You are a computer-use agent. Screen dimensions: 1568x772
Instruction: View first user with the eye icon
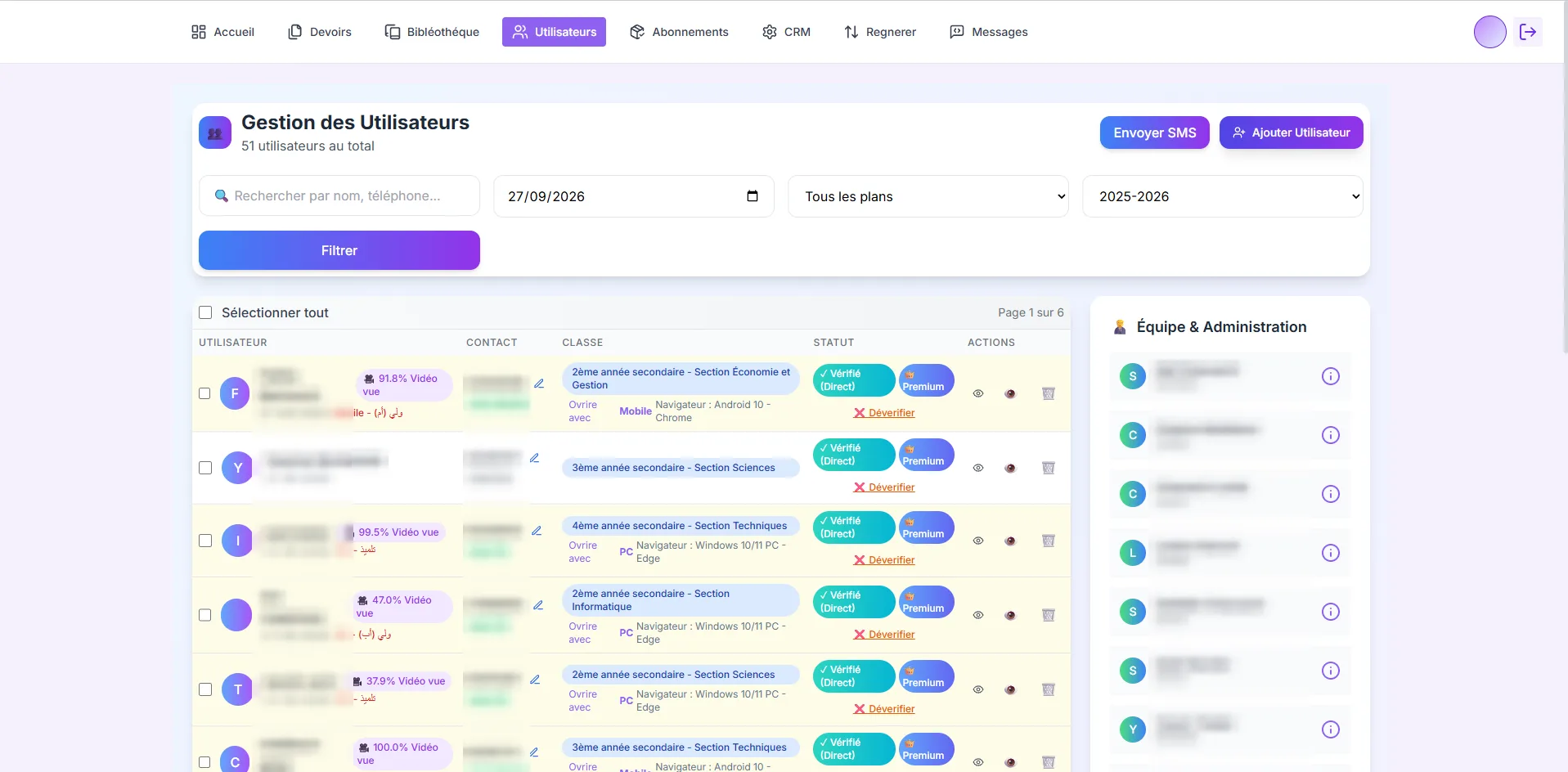978,393
